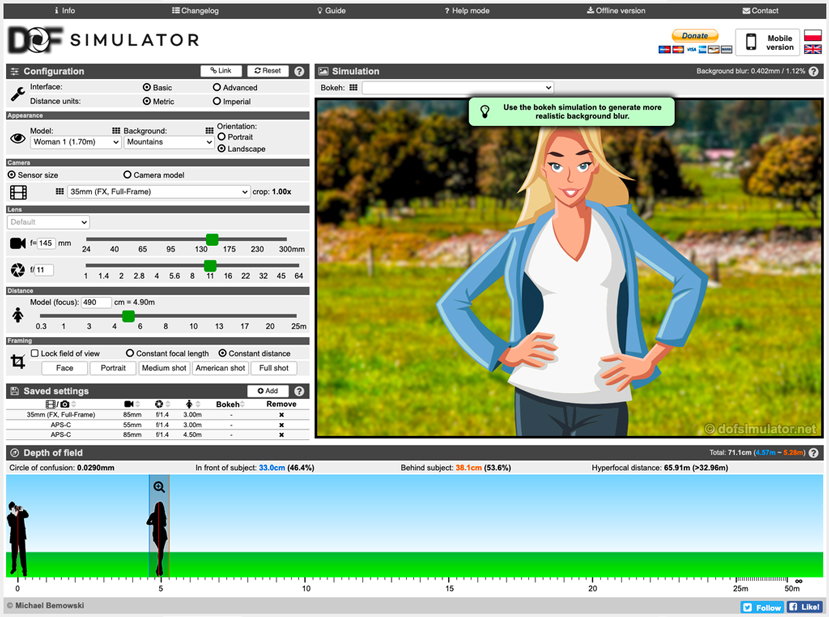Enable Lock field of view checkbox
The width and height of the screenshot is (829, 617).
pos(34,353)
